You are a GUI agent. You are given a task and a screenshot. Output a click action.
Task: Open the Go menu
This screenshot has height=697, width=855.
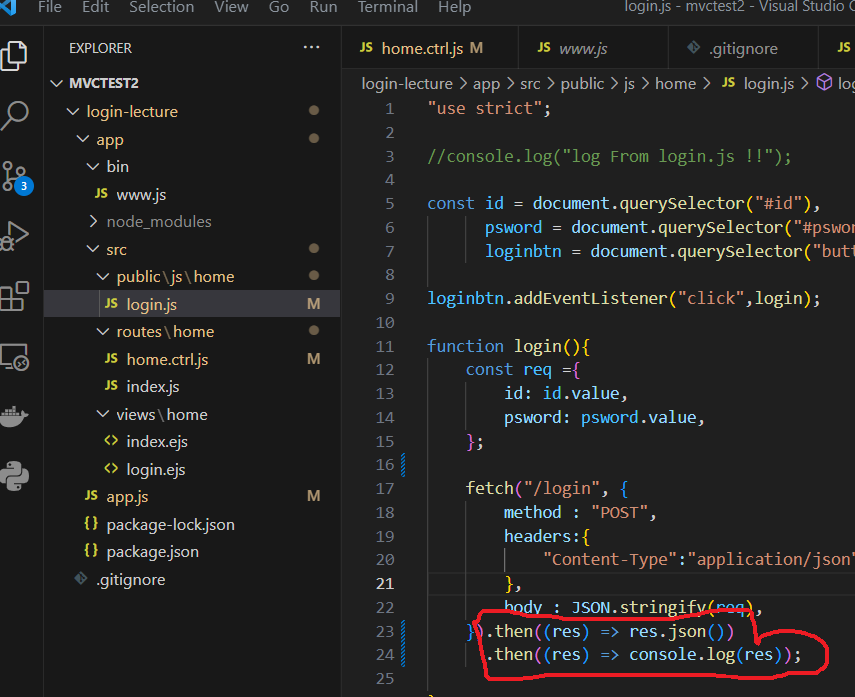click(x=279, y=7)
